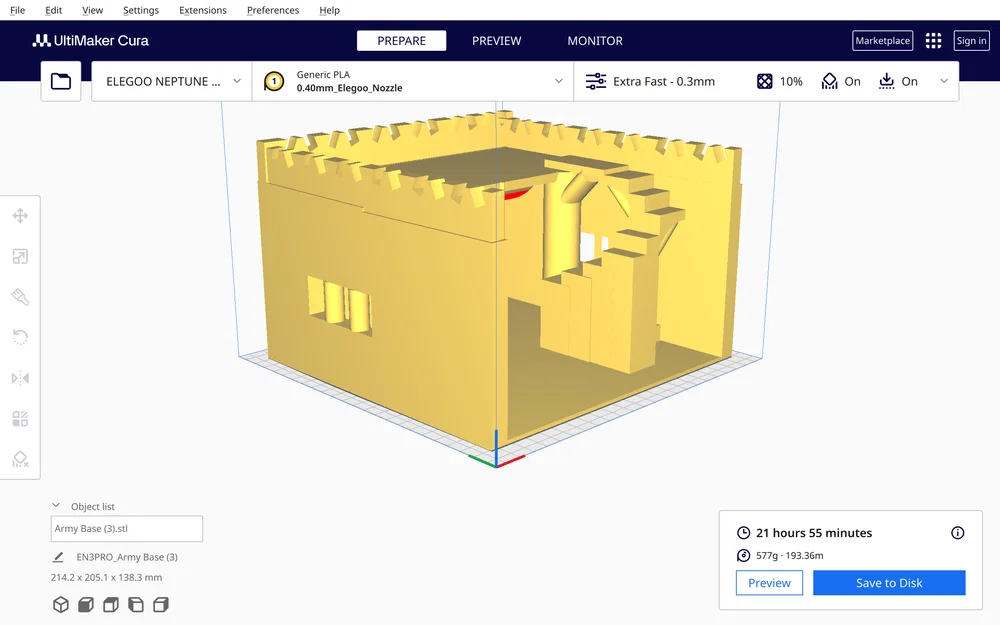Switch to front view cube
1000x625 pixels.
(x=85, y=605)
